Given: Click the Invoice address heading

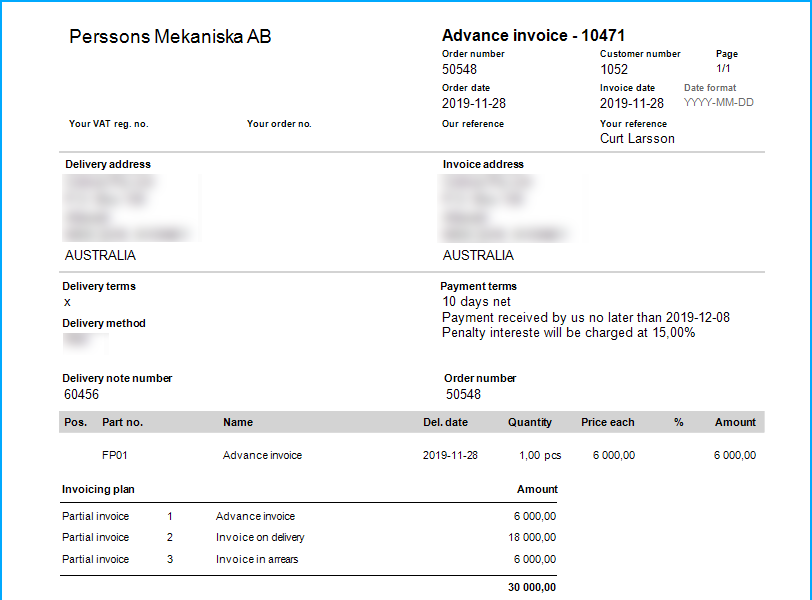Looking at the screenshot, I should (483, 164).
